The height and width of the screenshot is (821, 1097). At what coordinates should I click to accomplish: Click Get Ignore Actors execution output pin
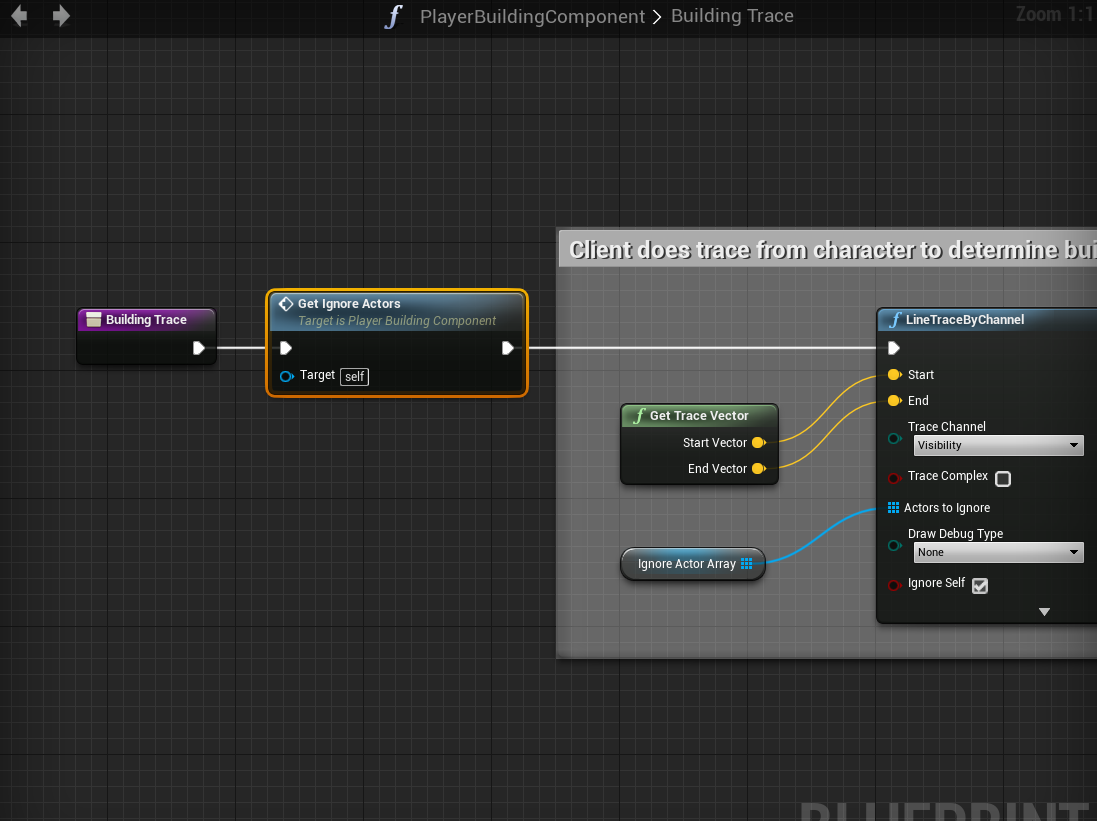click(x=508, y=348)
